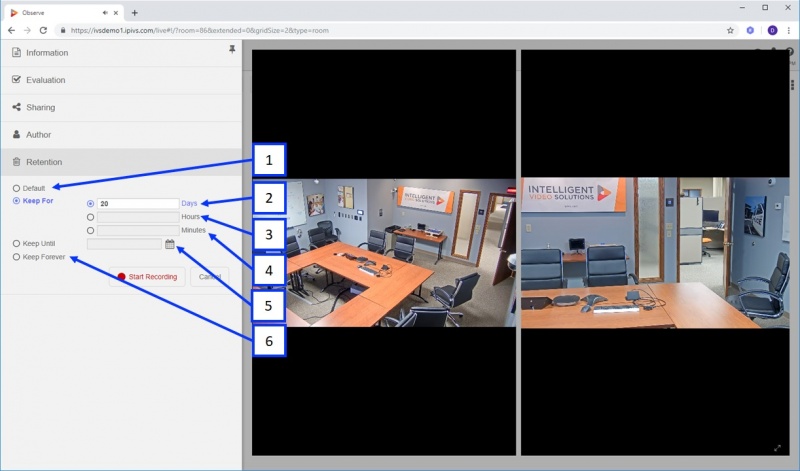The width and height of the screenshot is (800, 471).
Task: Click the pin icon on the side panel
Action: [x=232, y=49]
